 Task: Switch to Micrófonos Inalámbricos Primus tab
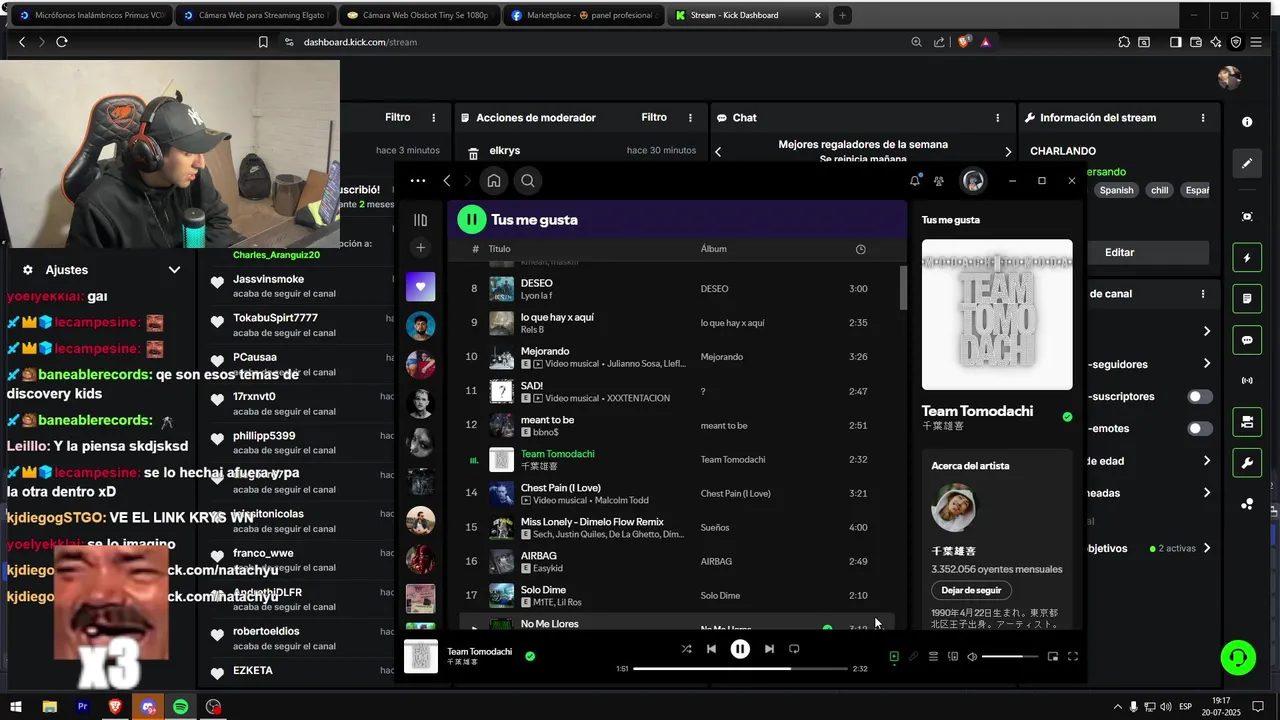90,15
